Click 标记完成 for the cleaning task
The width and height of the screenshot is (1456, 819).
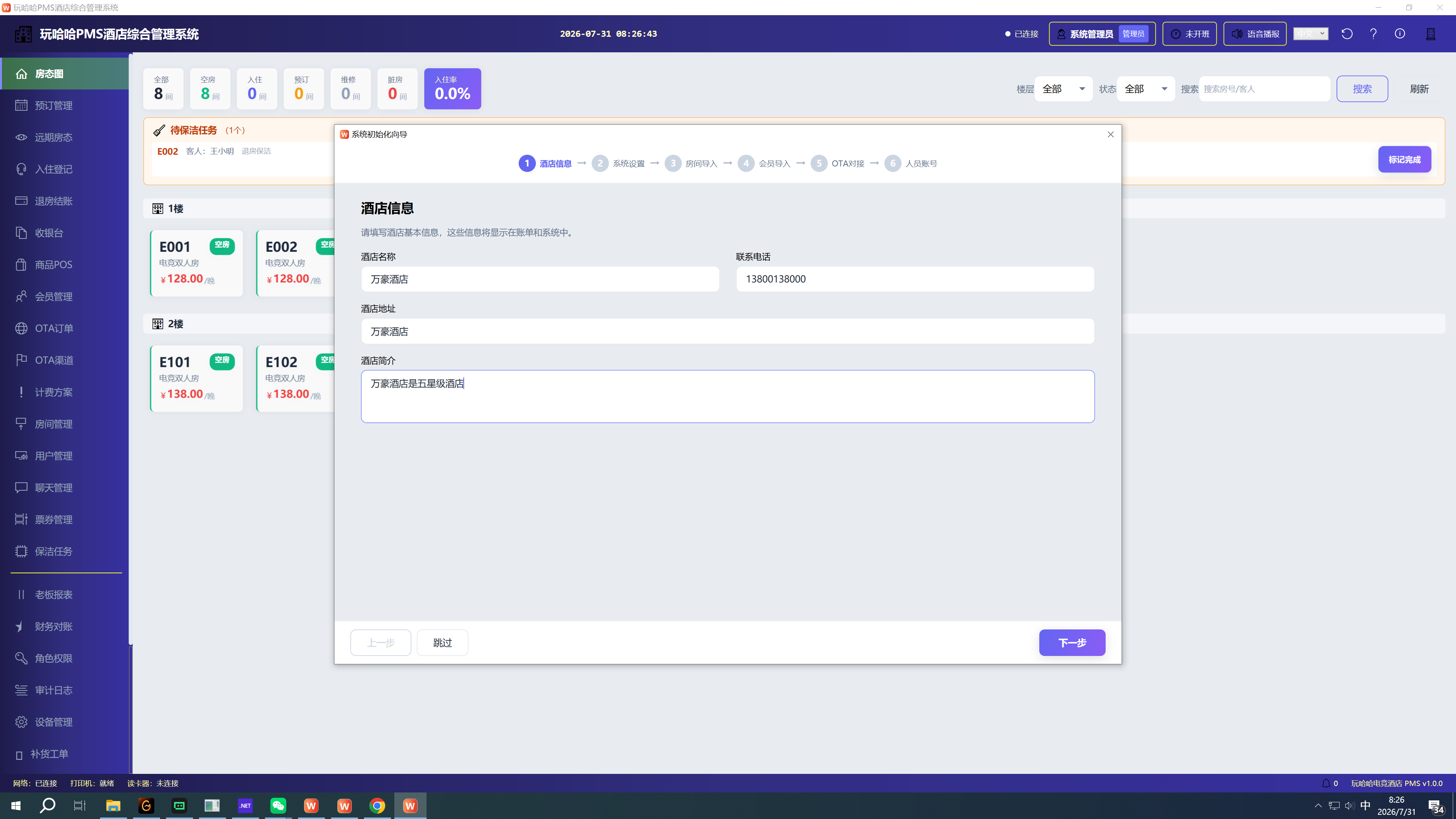[1404, 159]
